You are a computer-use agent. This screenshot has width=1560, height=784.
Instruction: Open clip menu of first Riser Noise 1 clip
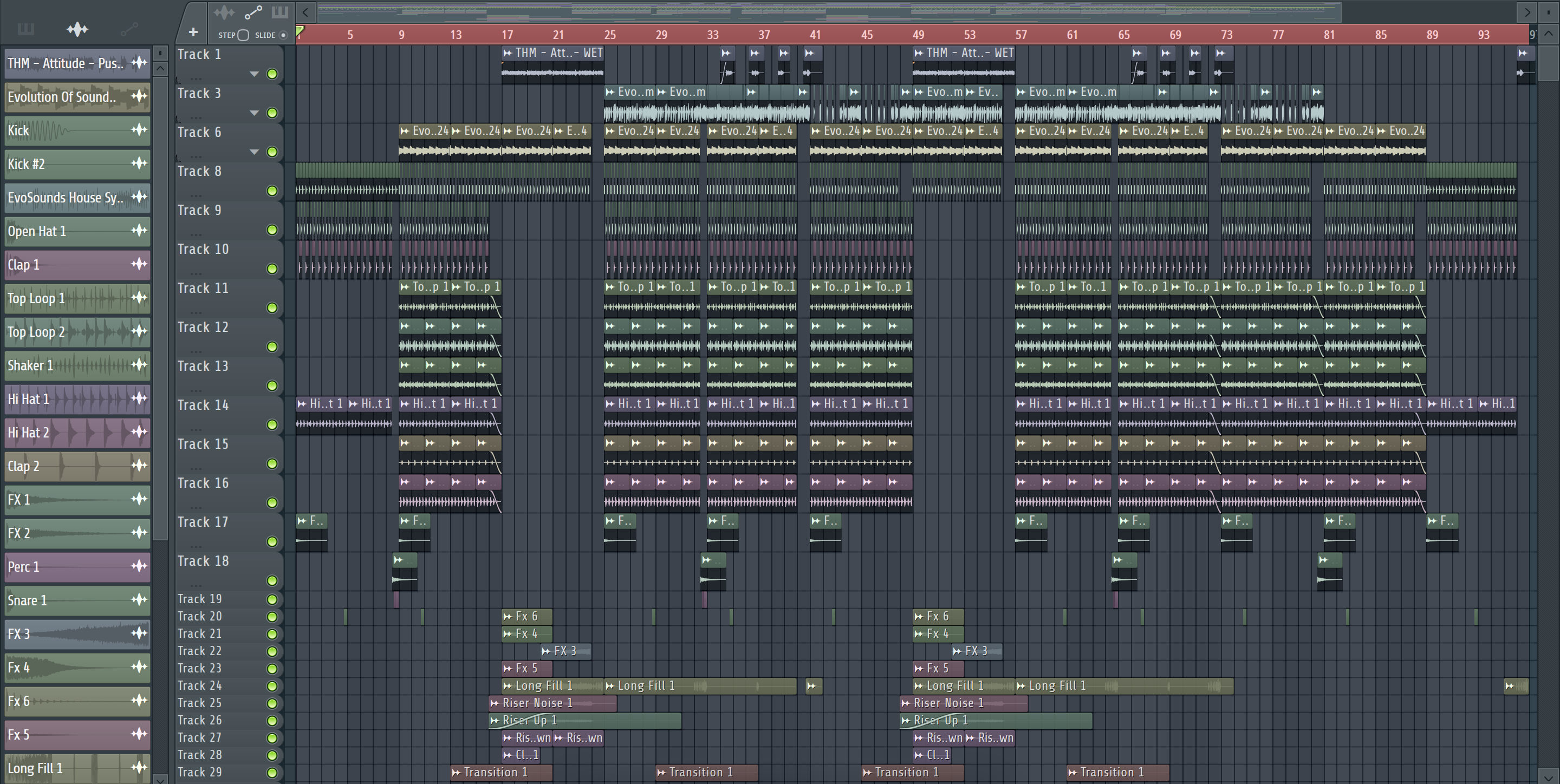point(495,703)
